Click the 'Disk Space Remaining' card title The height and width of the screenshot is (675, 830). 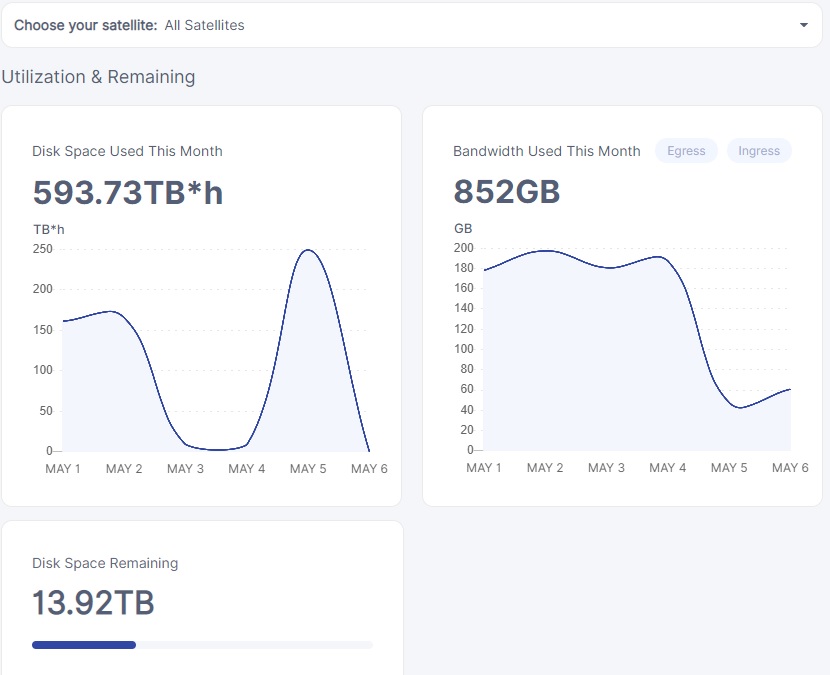tap(105, 563)
